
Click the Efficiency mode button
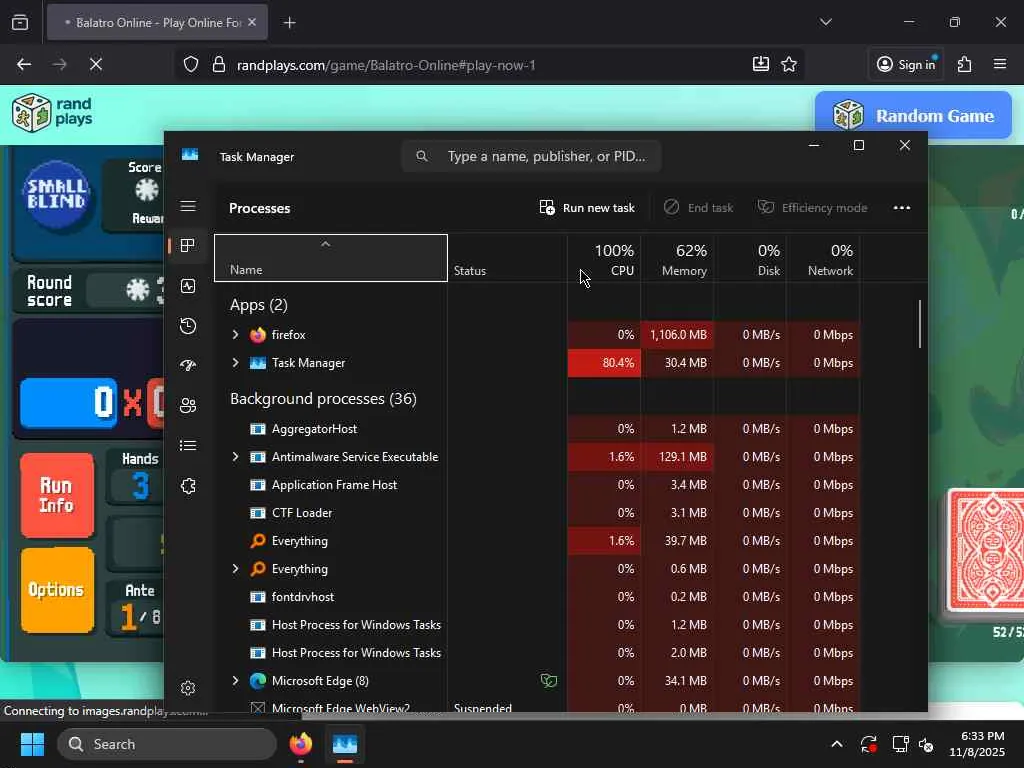tap(812, 208)
